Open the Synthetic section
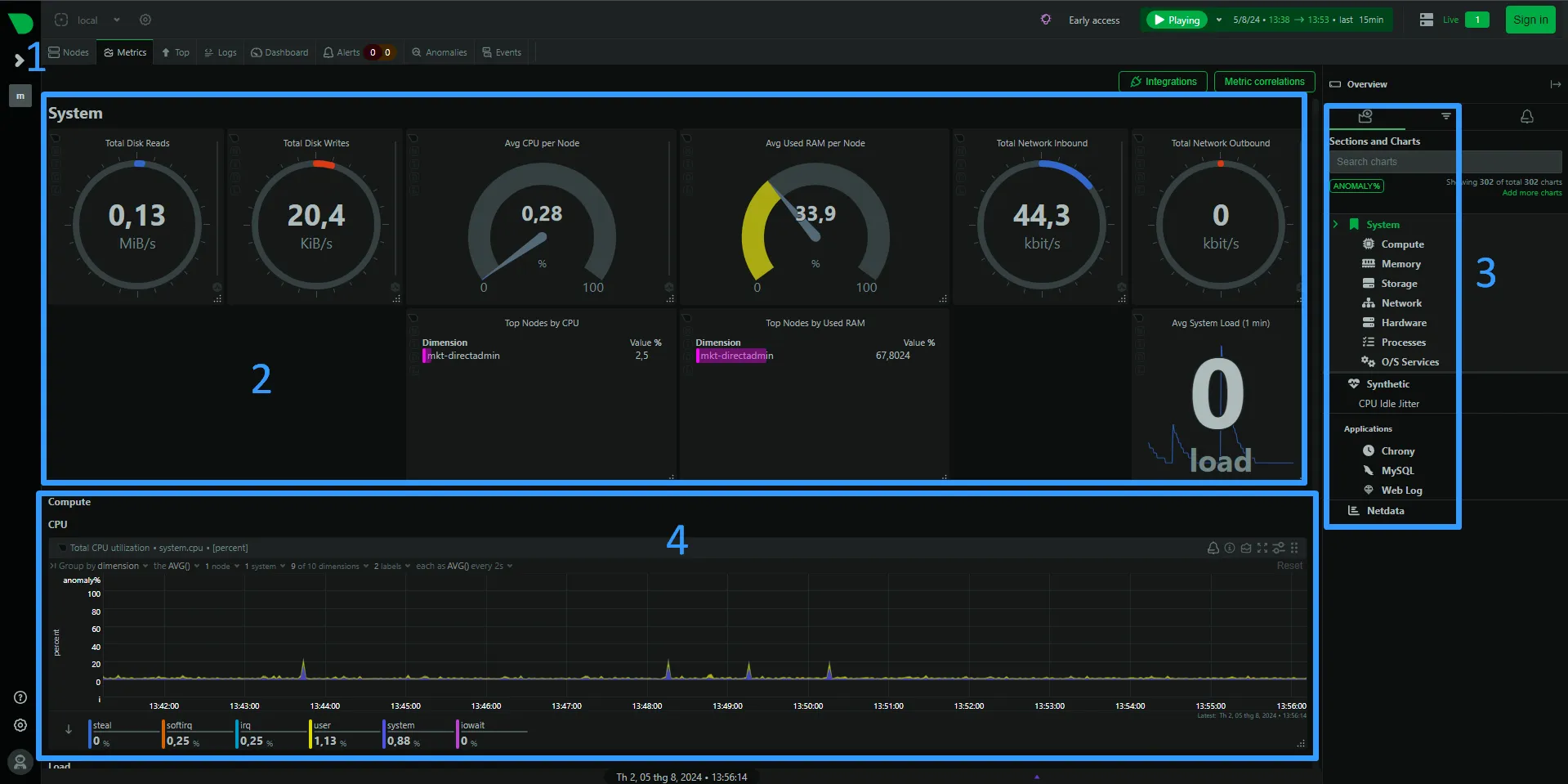This screenshot has height=784, width=1568. click(1387, 384)
